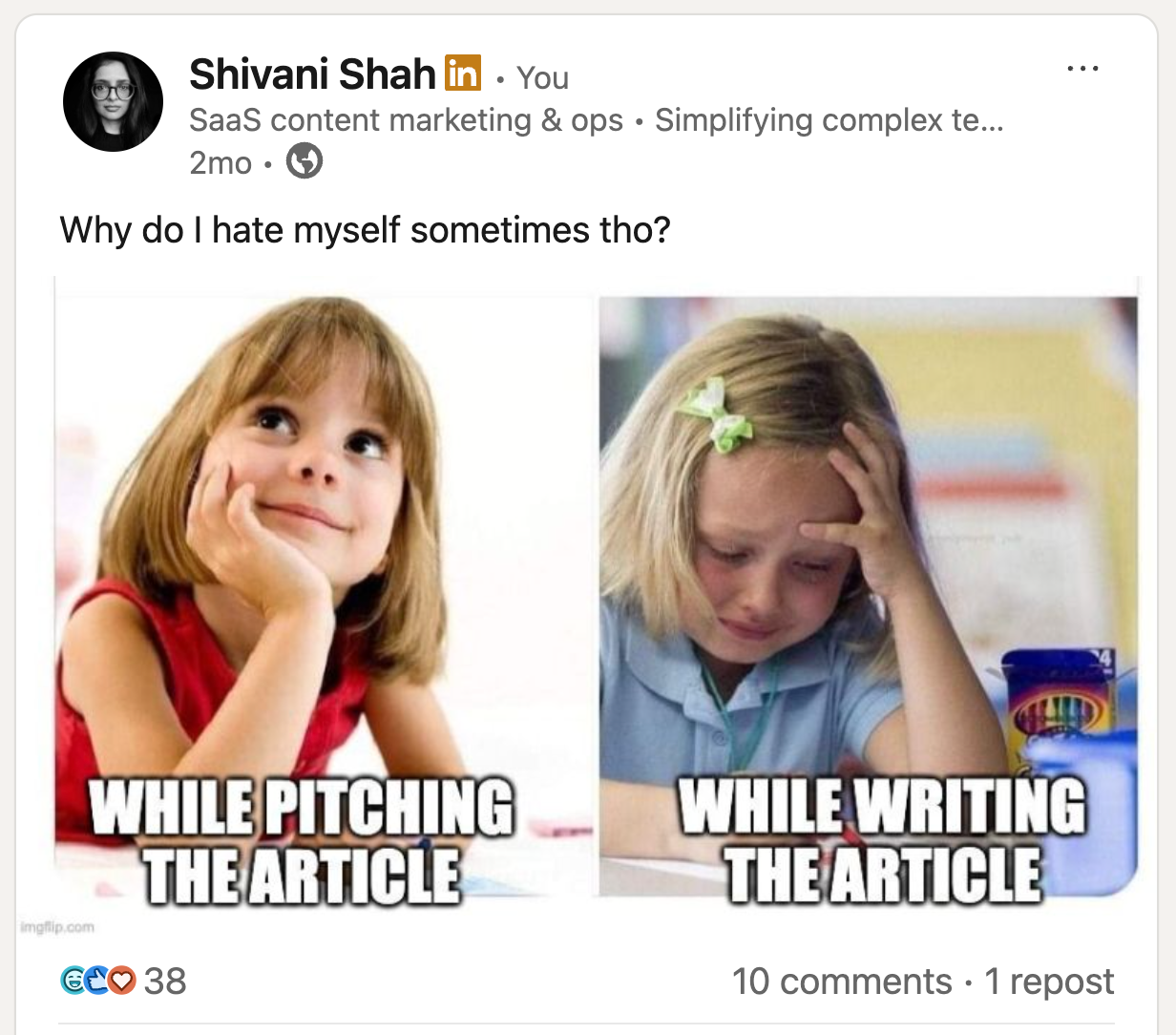Click the SaaS content marketing headline text
Screen dimensions: 1176x1035
click(x=597, y=120)
